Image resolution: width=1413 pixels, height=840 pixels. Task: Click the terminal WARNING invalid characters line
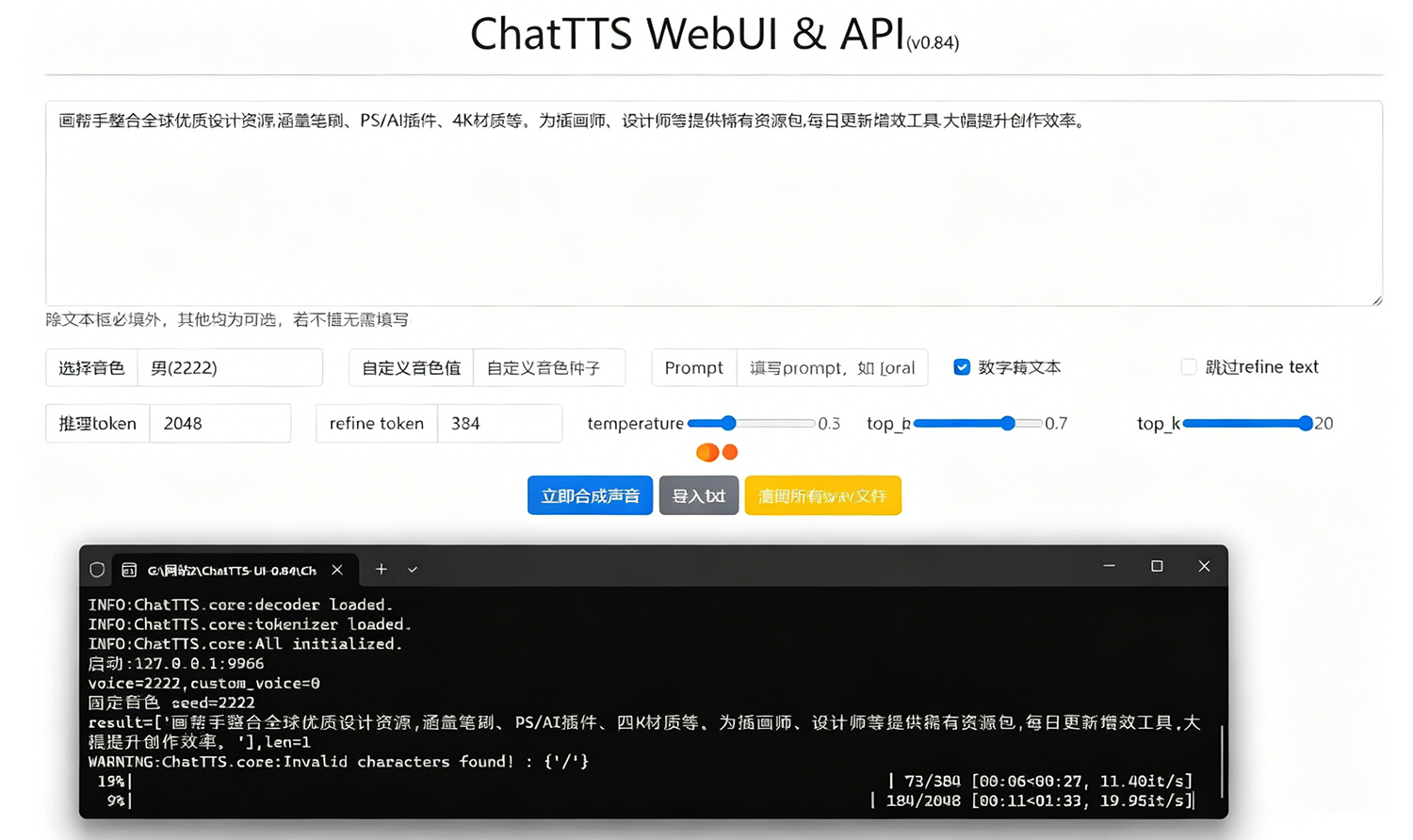click(338, 762)
